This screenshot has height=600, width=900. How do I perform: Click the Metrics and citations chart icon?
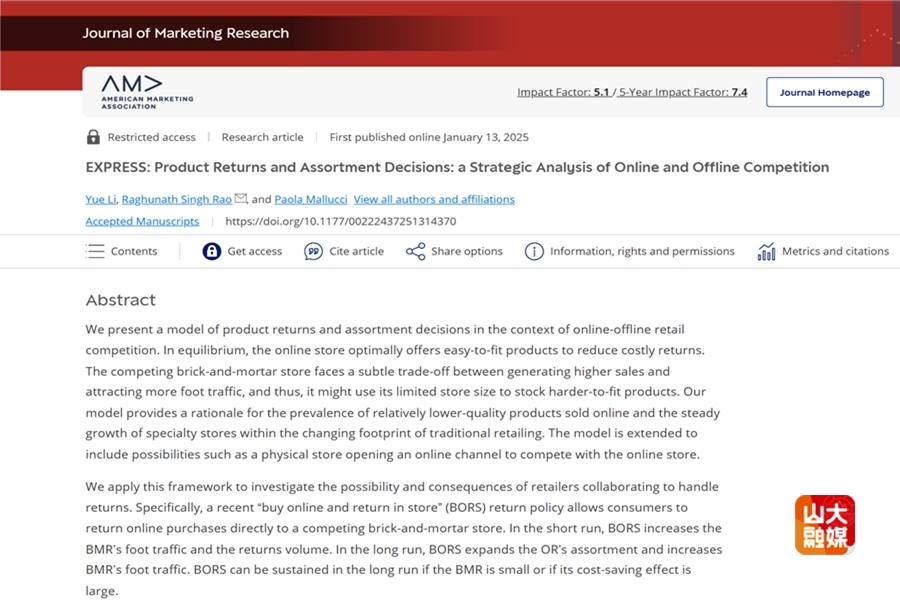pyautogui.click(x=766, y=251)
